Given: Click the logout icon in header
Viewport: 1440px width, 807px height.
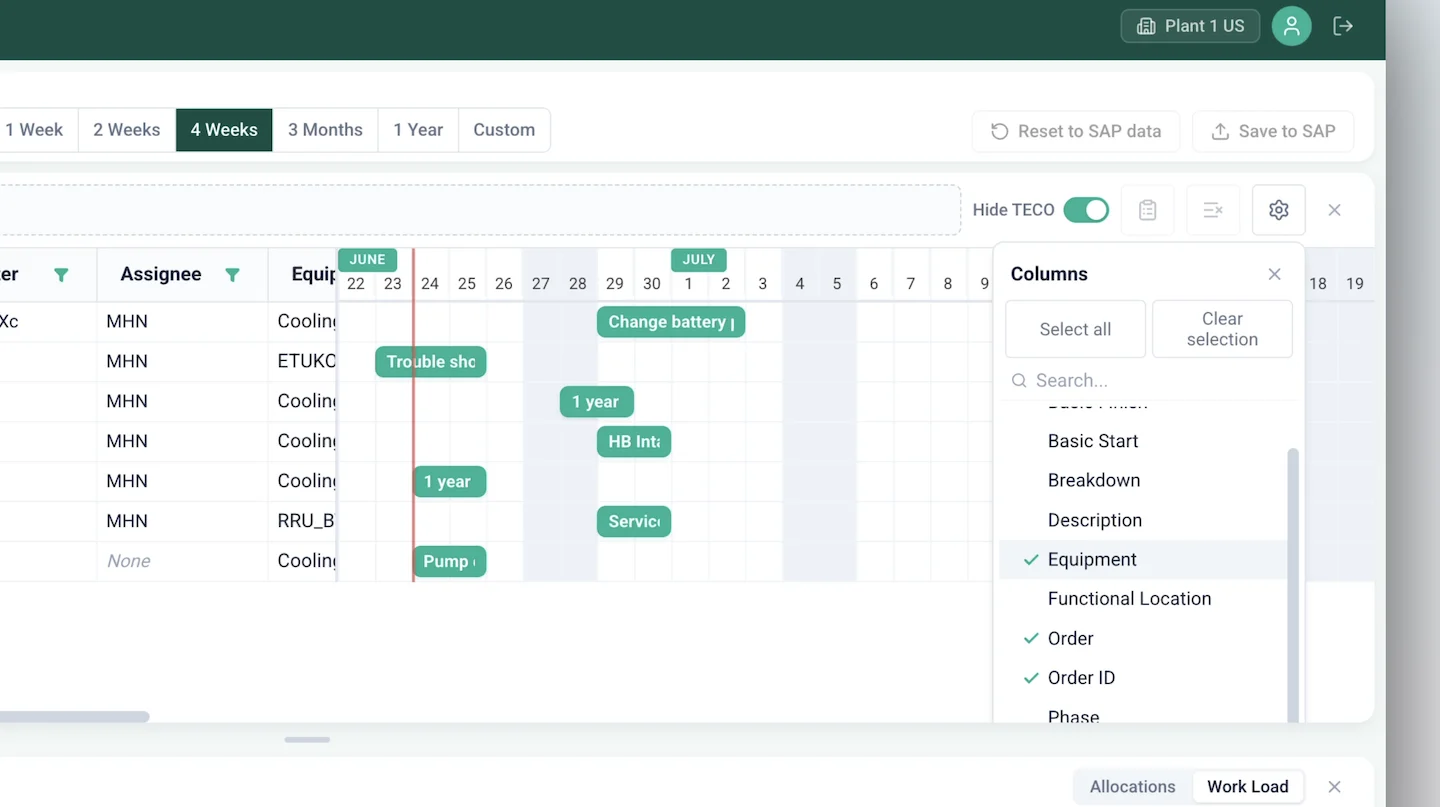Looking at the screenshot, I should tap(1343, 26).
